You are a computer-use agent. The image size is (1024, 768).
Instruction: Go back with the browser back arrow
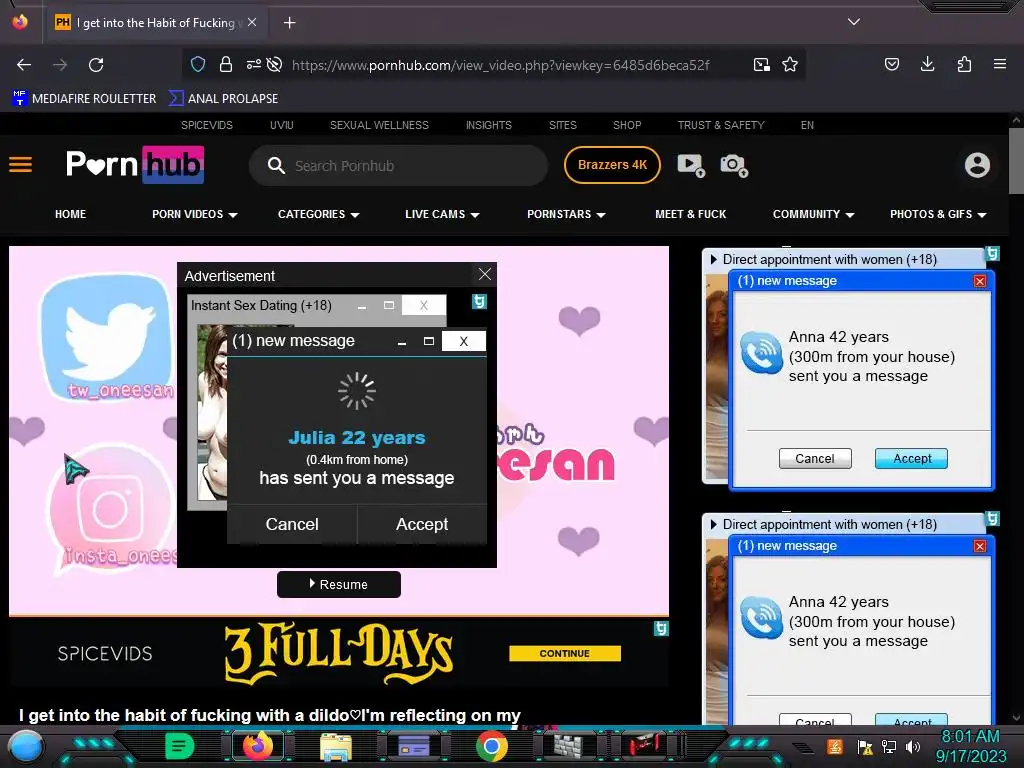(x=24, y=65)
